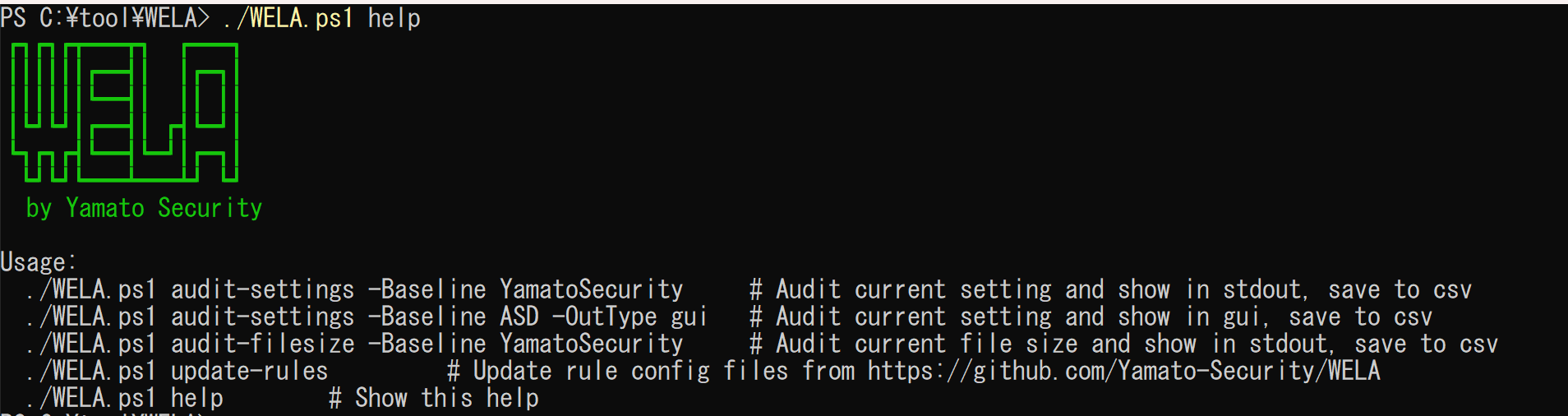Click the green WELA ASCII art logo
1568x416 pixels.
[125, 112]
